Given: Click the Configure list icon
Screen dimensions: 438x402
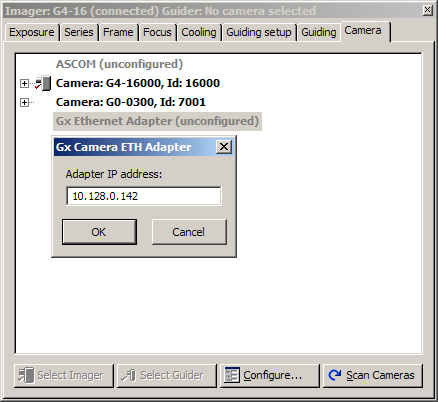Looking at the screenshot, I should (x=232, y=375).
